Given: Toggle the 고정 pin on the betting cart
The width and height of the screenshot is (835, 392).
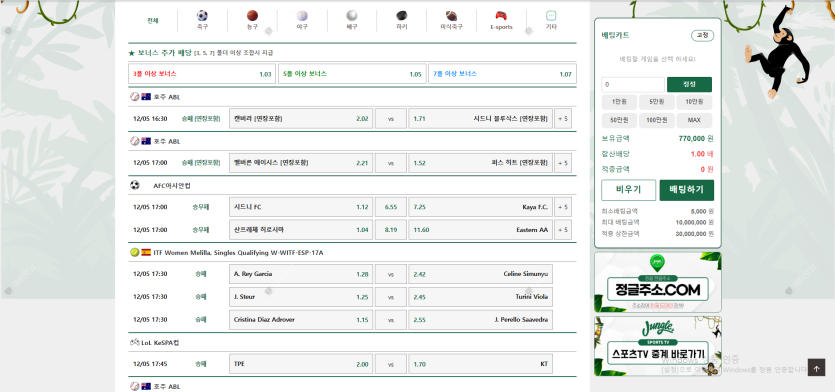Looking at the screenshot, I should click(702, 36).
